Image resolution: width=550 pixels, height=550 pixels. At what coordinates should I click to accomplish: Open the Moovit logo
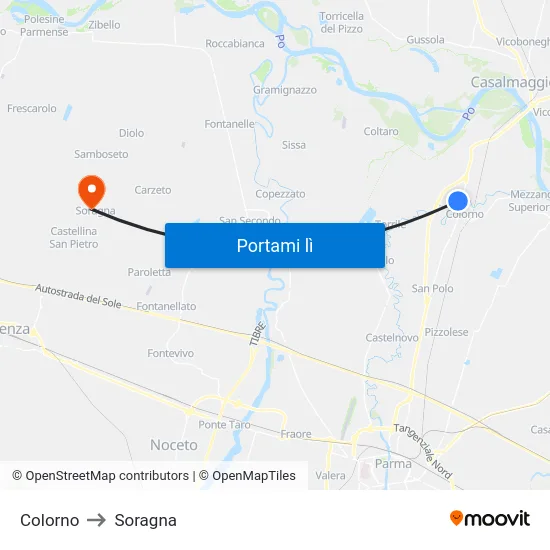click(x=490, y=518)
